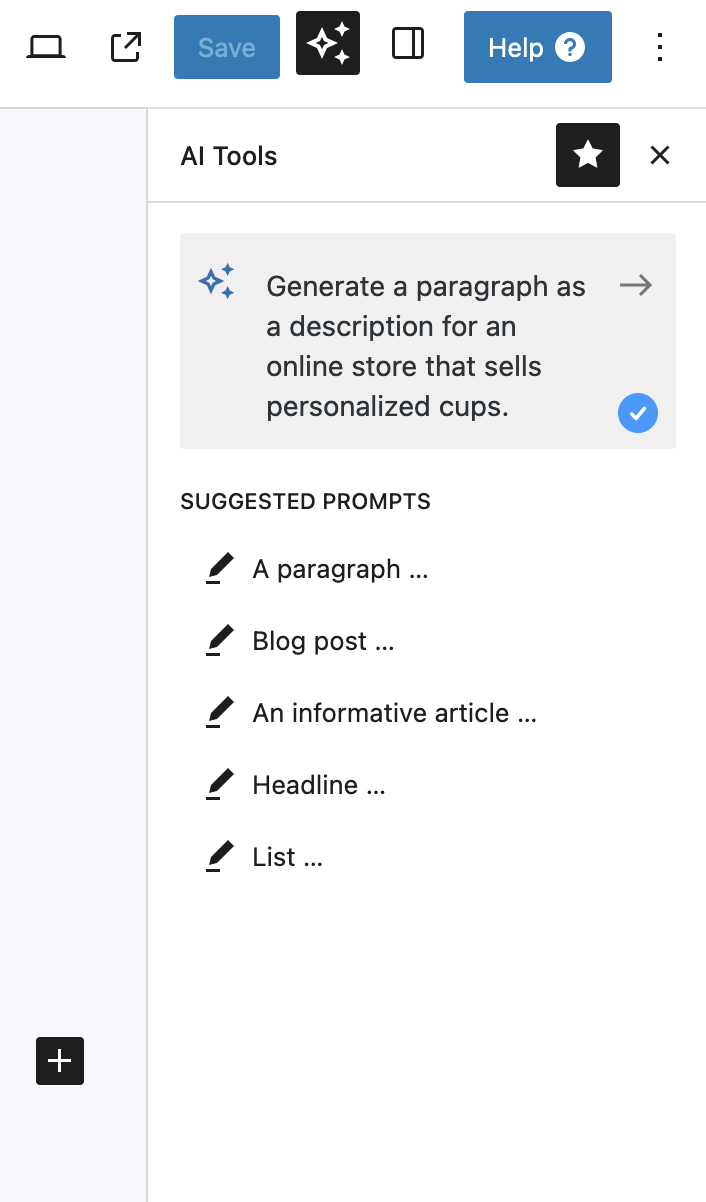Toggle the settings sidebar panel icon
This screenshot has width=706, height=1202.
[408, 44]
